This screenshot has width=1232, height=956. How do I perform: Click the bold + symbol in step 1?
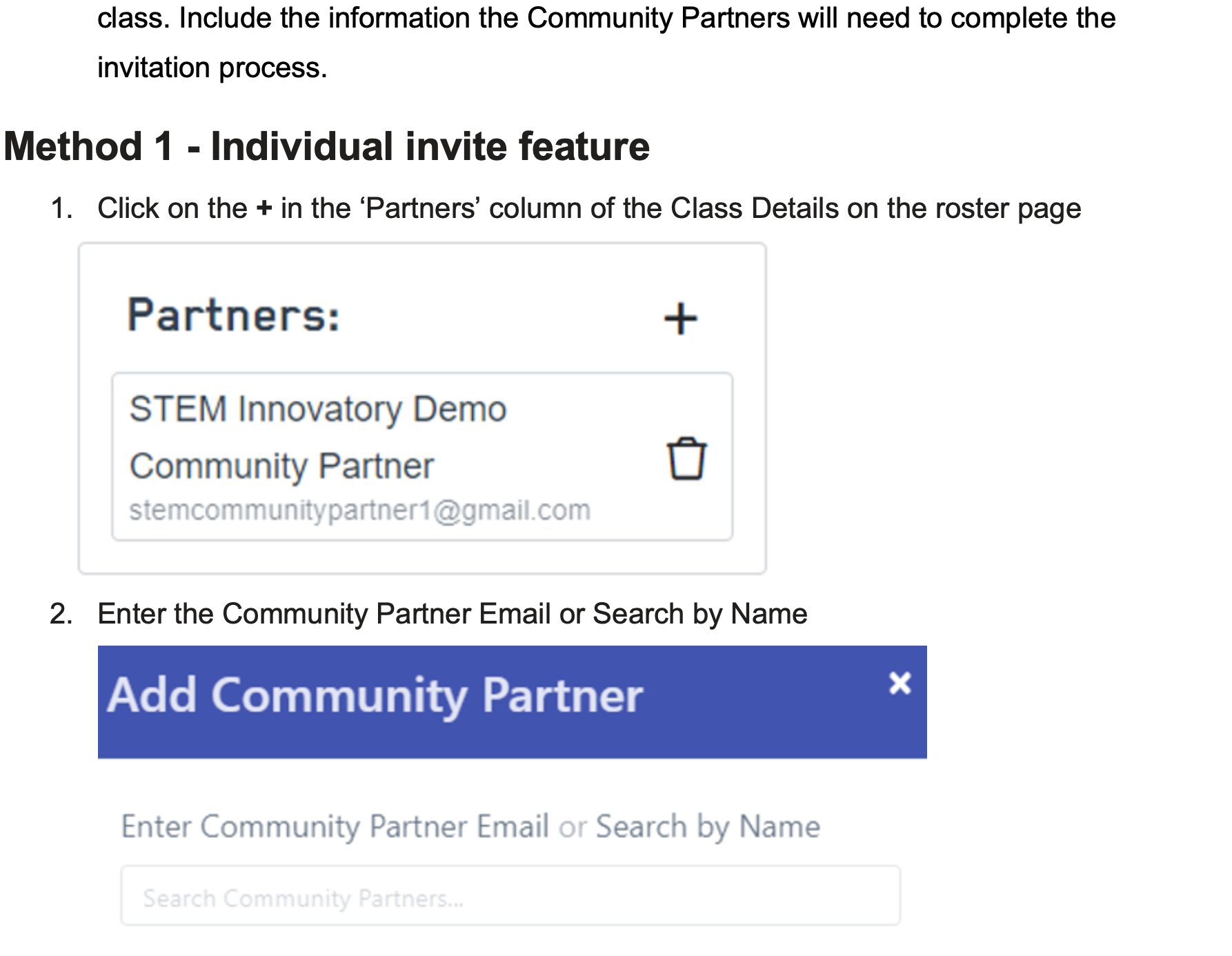tap(264, 208)
